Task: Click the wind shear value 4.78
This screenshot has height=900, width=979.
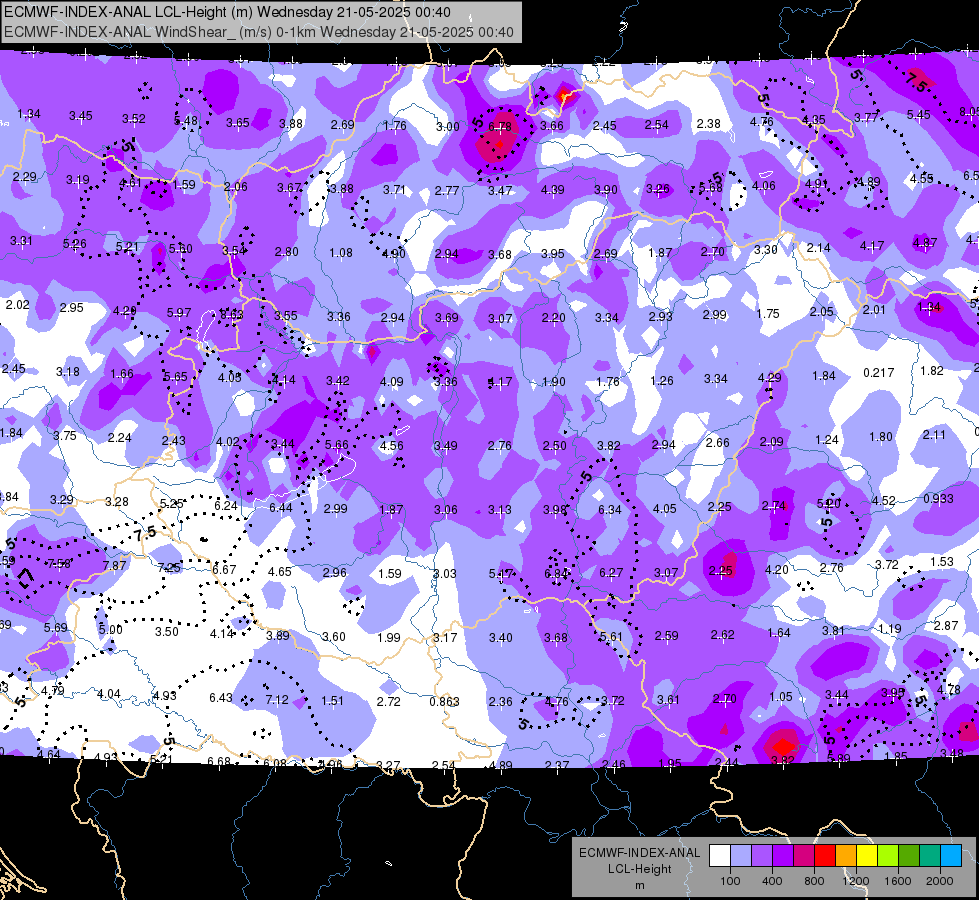Action: click(949, 690)
